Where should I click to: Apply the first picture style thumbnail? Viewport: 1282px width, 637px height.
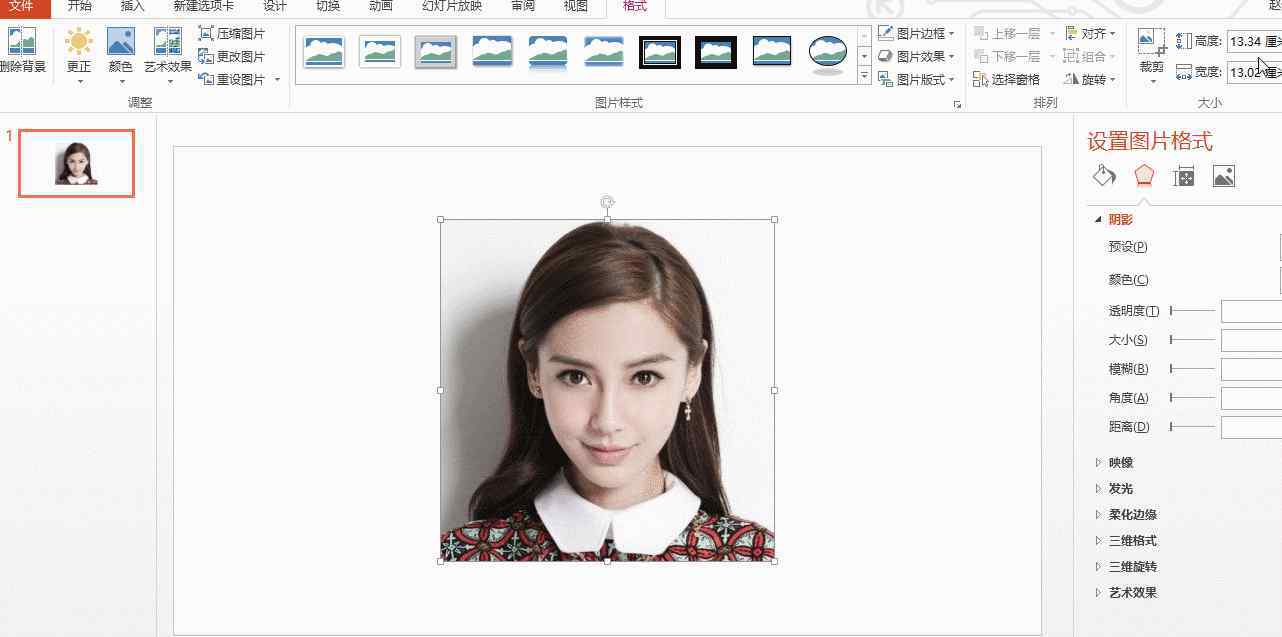coord(324,52)
